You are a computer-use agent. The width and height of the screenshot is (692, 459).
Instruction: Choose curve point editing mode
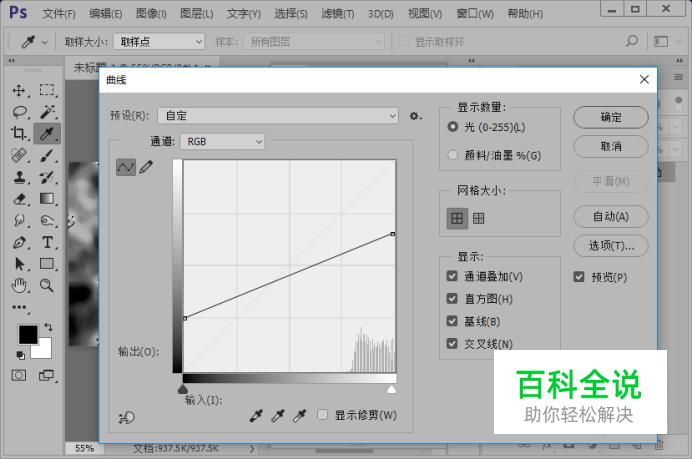coord(125,167)
